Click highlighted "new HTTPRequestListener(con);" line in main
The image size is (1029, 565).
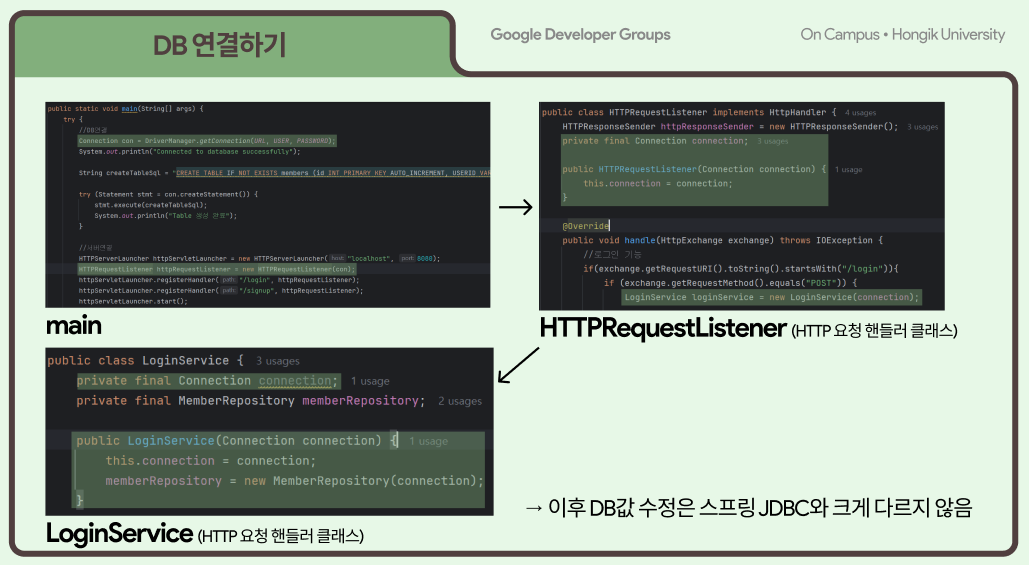point(217,269)
